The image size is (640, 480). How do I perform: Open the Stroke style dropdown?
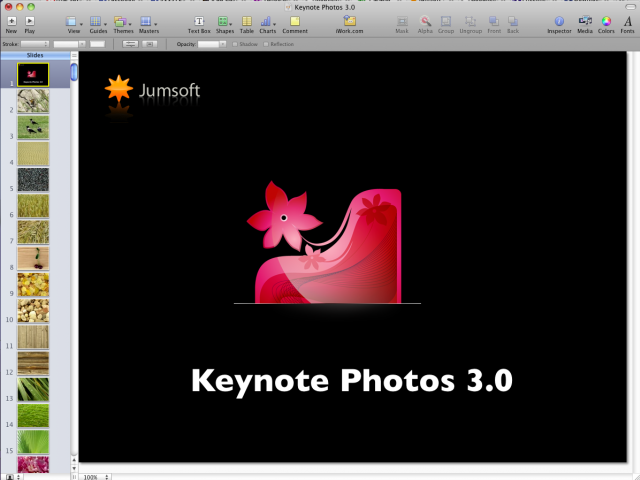point(35,44)
